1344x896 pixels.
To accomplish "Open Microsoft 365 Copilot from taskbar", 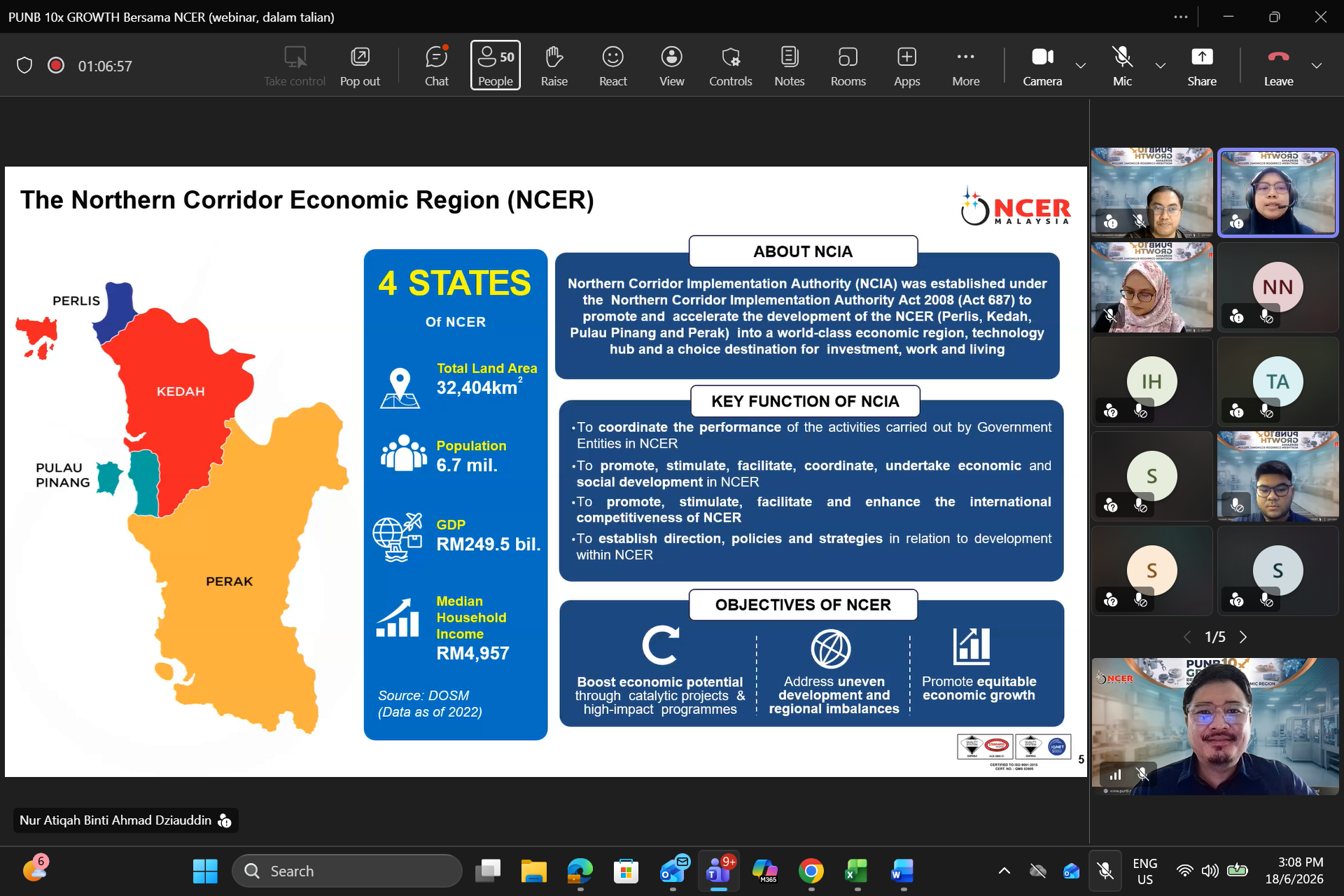I will tap(765, 871).
